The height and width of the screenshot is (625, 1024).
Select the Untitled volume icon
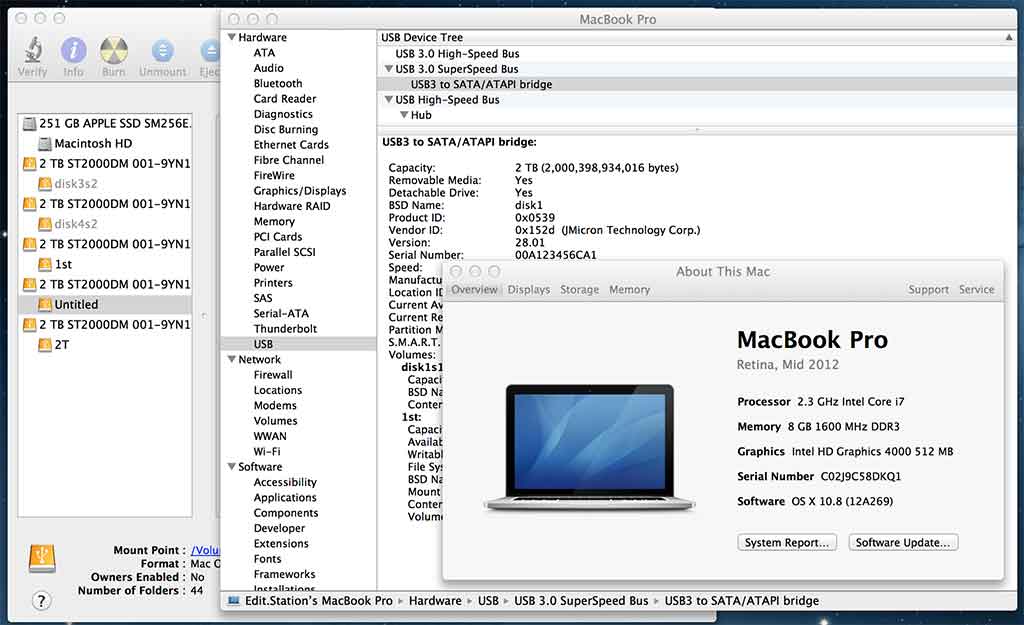(44, 304)
